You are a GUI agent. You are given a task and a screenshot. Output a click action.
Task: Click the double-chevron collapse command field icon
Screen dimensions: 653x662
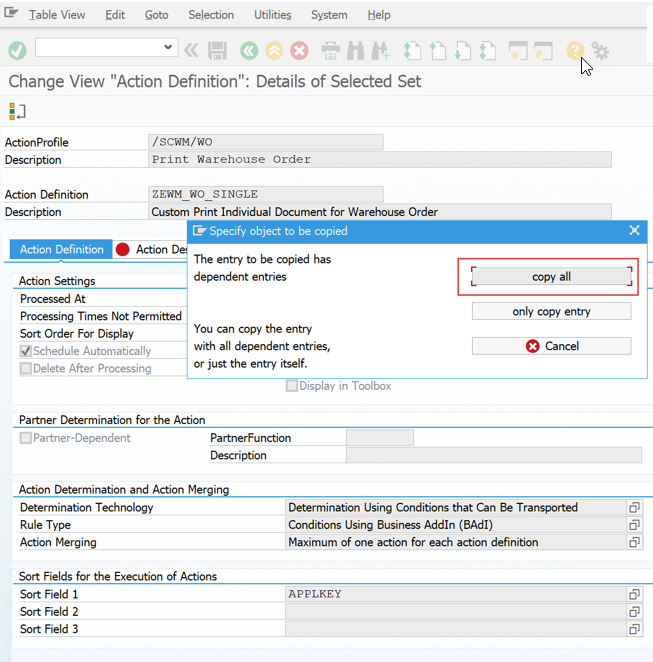[191, 51]
